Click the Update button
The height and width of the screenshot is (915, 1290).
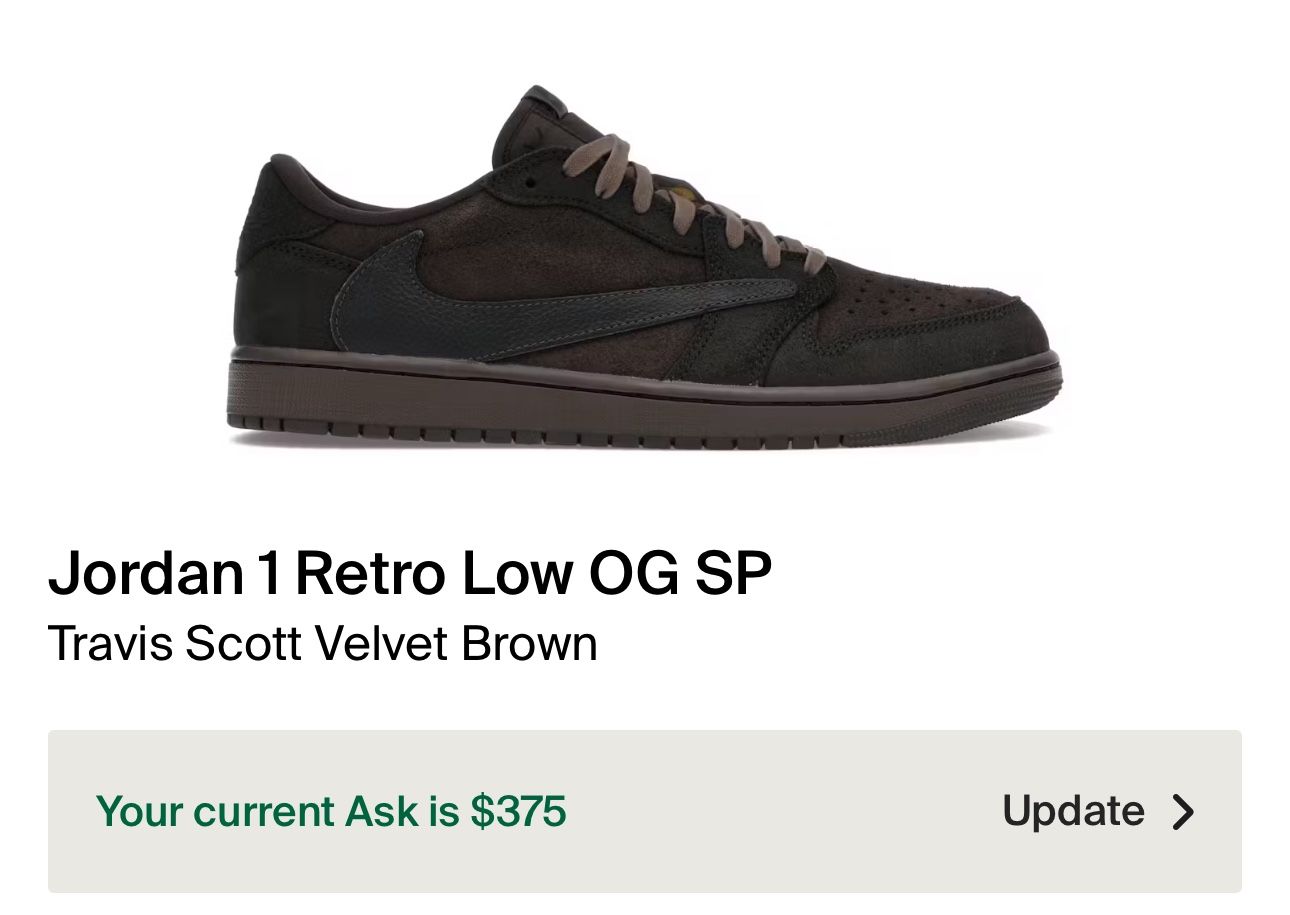pos(1072,811)
